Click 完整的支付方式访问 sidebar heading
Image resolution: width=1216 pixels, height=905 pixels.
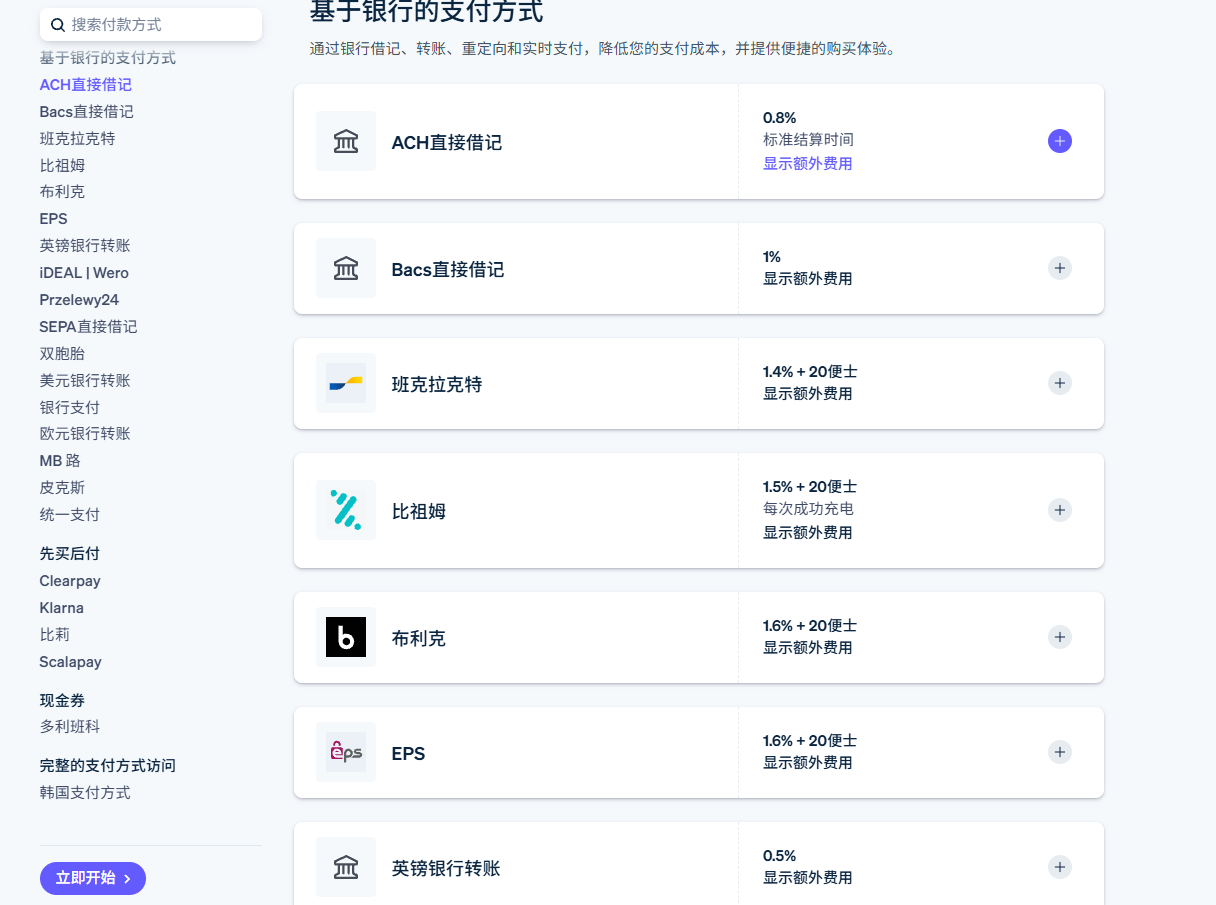click(108, 766)
